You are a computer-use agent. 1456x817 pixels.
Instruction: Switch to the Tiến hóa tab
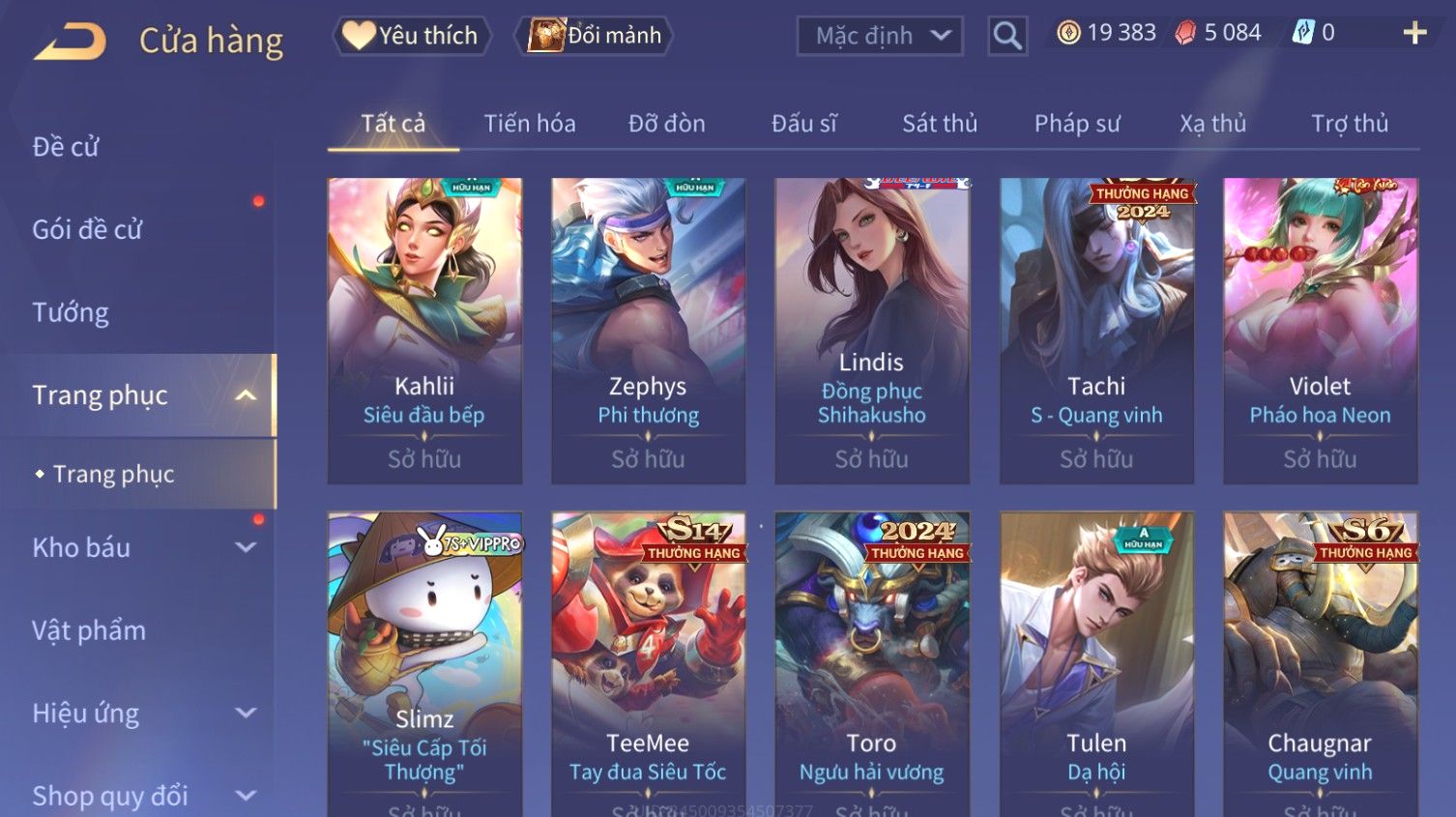pos(530,124)
